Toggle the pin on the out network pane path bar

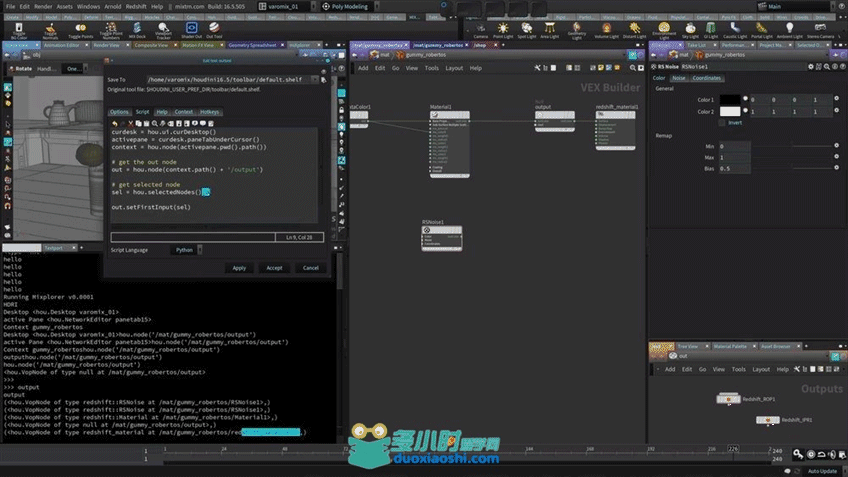pyautogui.click(x=835, y=356)
